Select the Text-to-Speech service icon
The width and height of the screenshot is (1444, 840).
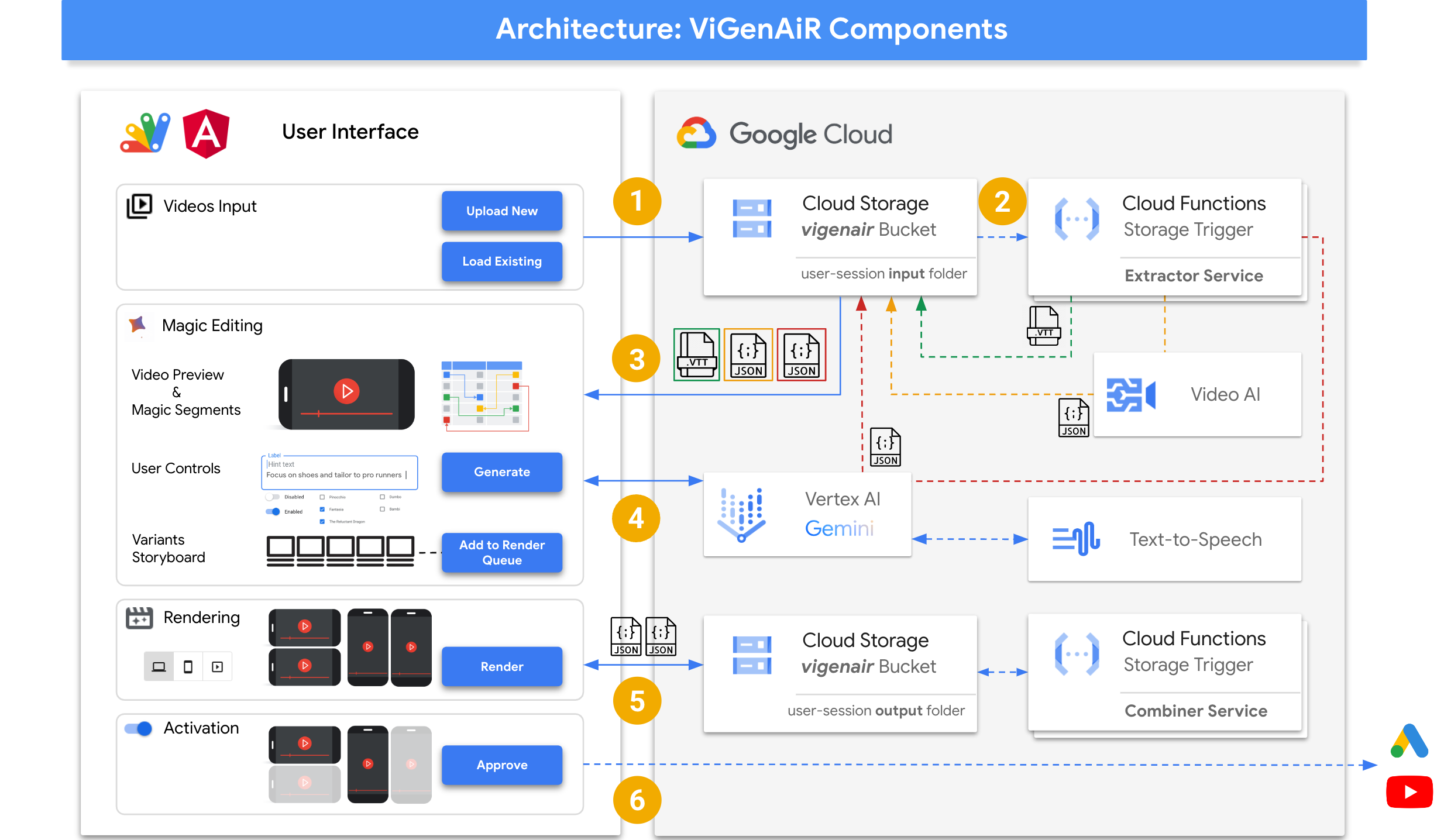[1078, 540]
